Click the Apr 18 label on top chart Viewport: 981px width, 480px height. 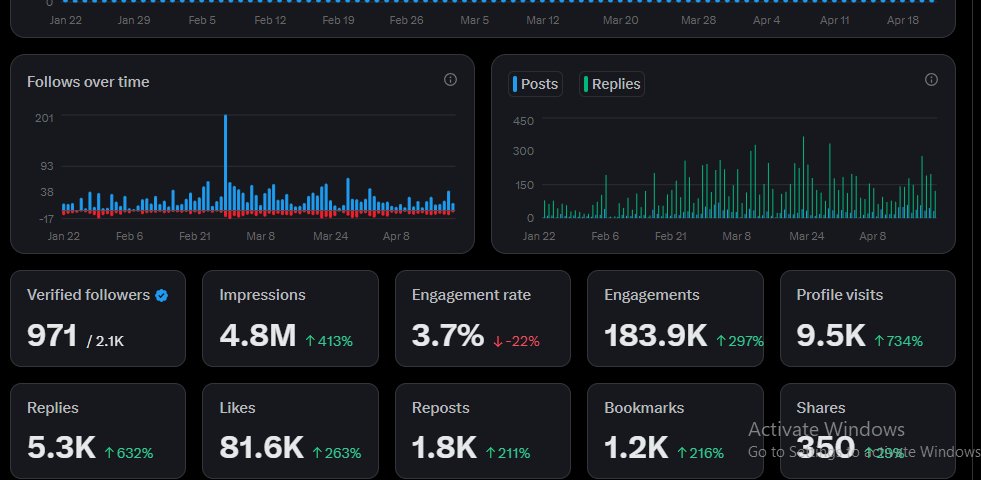(903, 20)
